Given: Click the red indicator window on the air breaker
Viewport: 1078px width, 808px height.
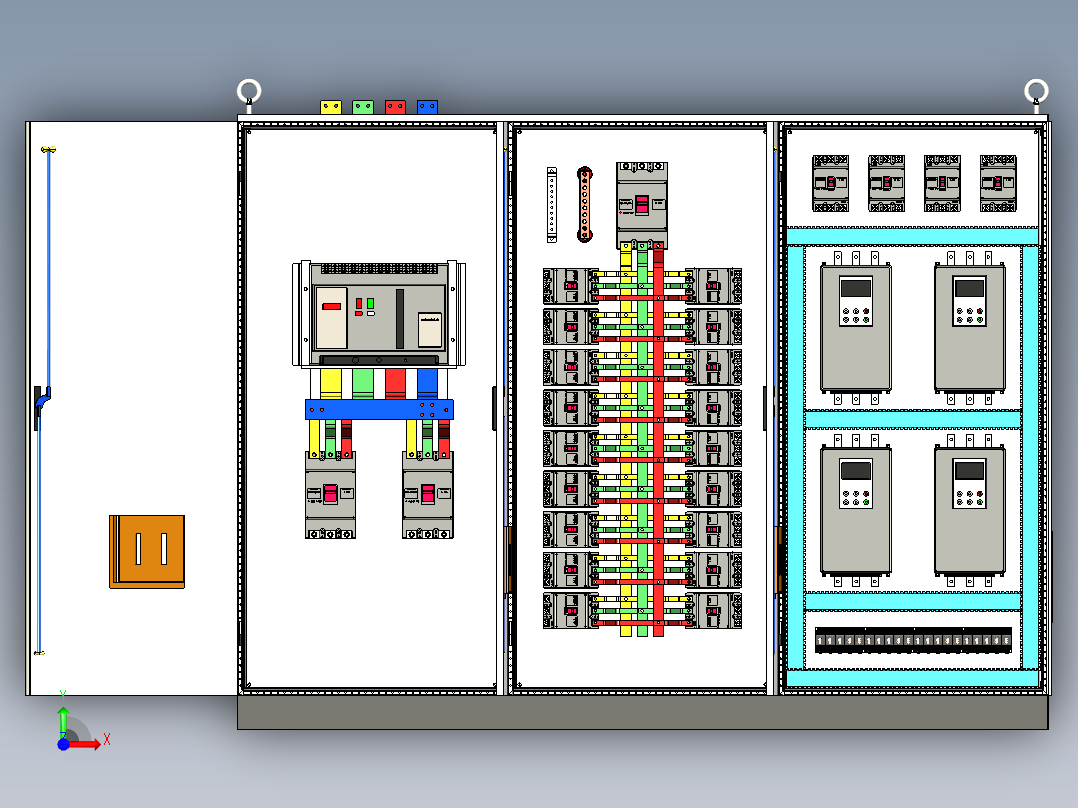Looking at the screenshot, I should [x=332, y=306].
